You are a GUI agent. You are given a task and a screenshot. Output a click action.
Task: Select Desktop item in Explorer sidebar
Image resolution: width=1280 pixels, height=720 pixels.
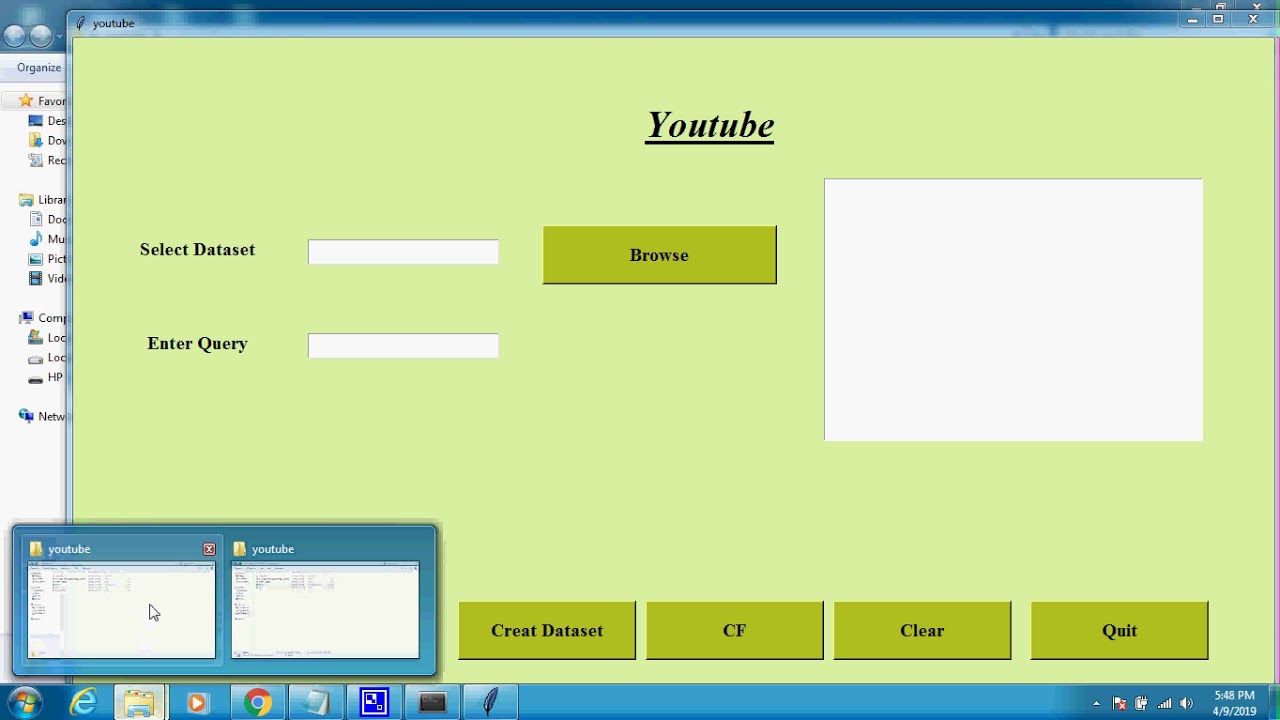click(x=47, y=121)
